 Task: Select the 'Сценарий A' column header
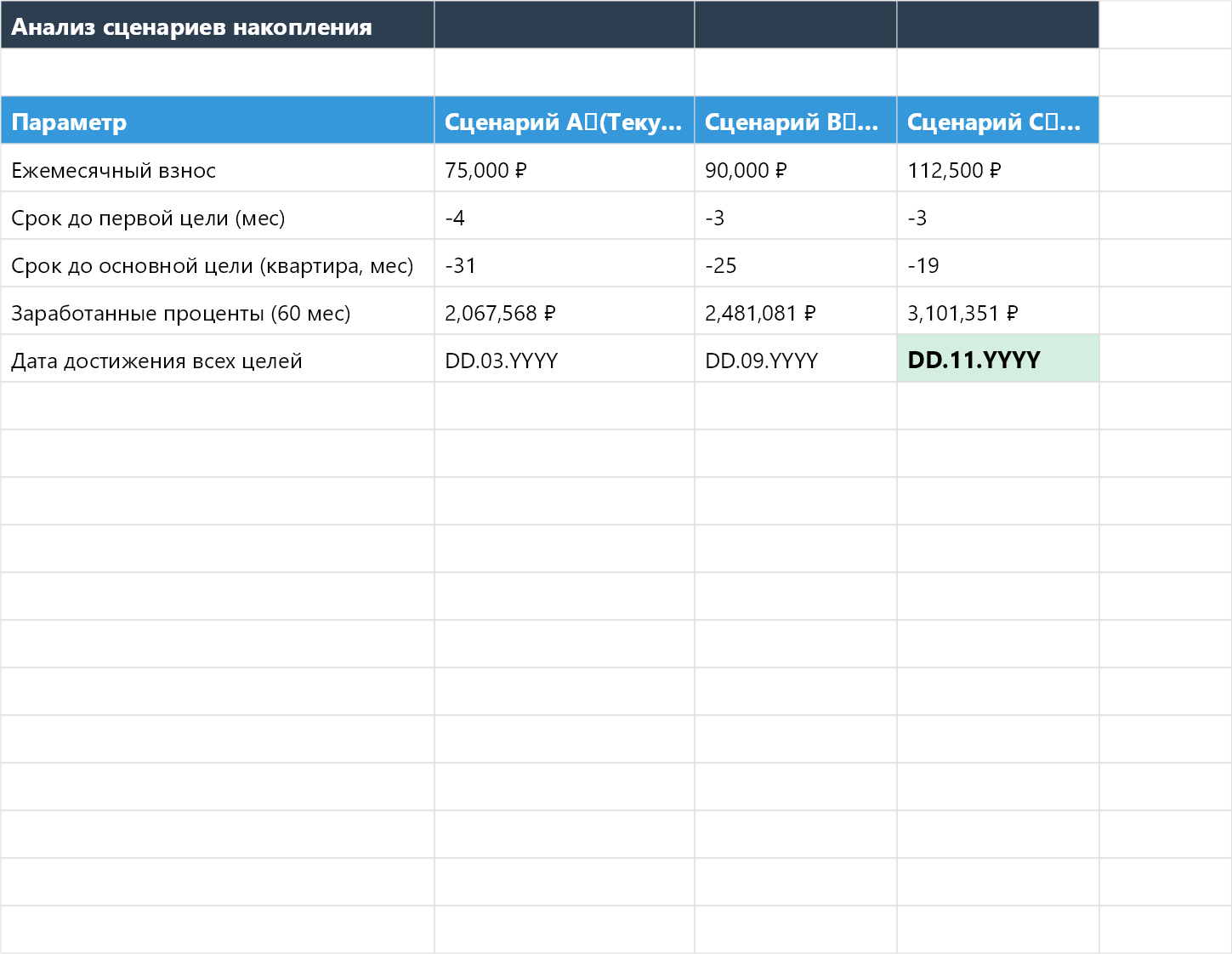coord(564,122)
